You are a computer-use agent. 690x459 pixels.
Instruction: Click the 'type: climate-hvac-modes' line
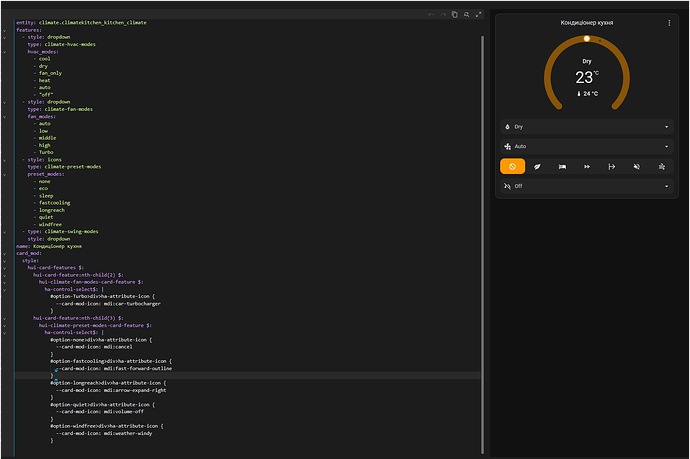62,44
